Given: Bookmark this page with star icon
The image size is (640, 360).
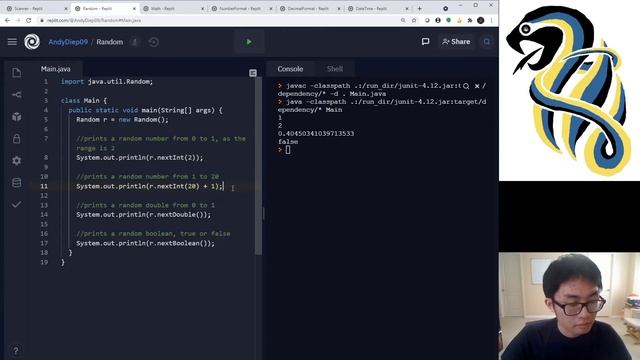Looking at the screenshot, I should point(414,20).
